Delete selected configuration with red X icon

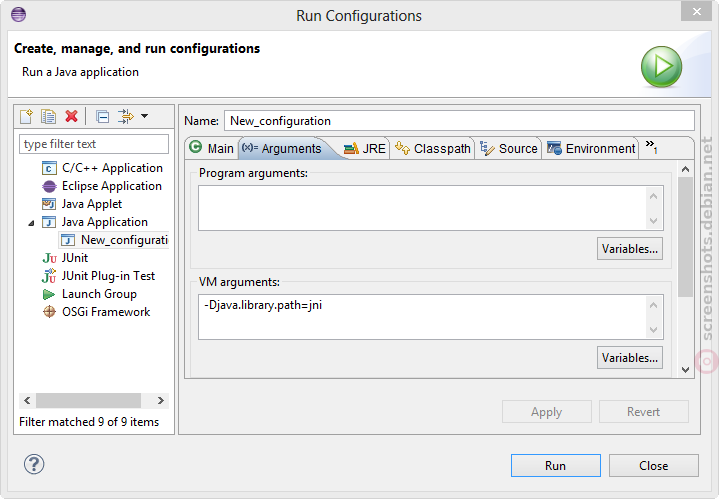click(x=72, y=116)
